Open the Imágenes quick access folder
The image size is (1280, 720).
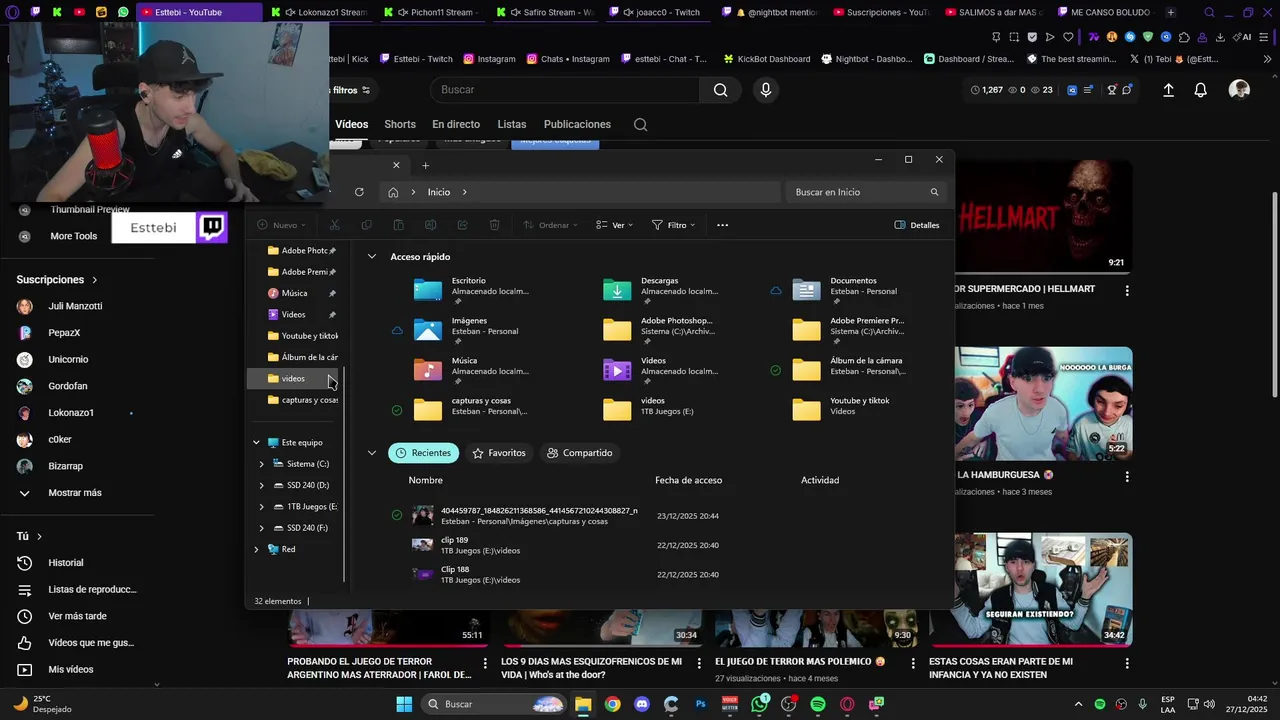click(x=470, y=329)
